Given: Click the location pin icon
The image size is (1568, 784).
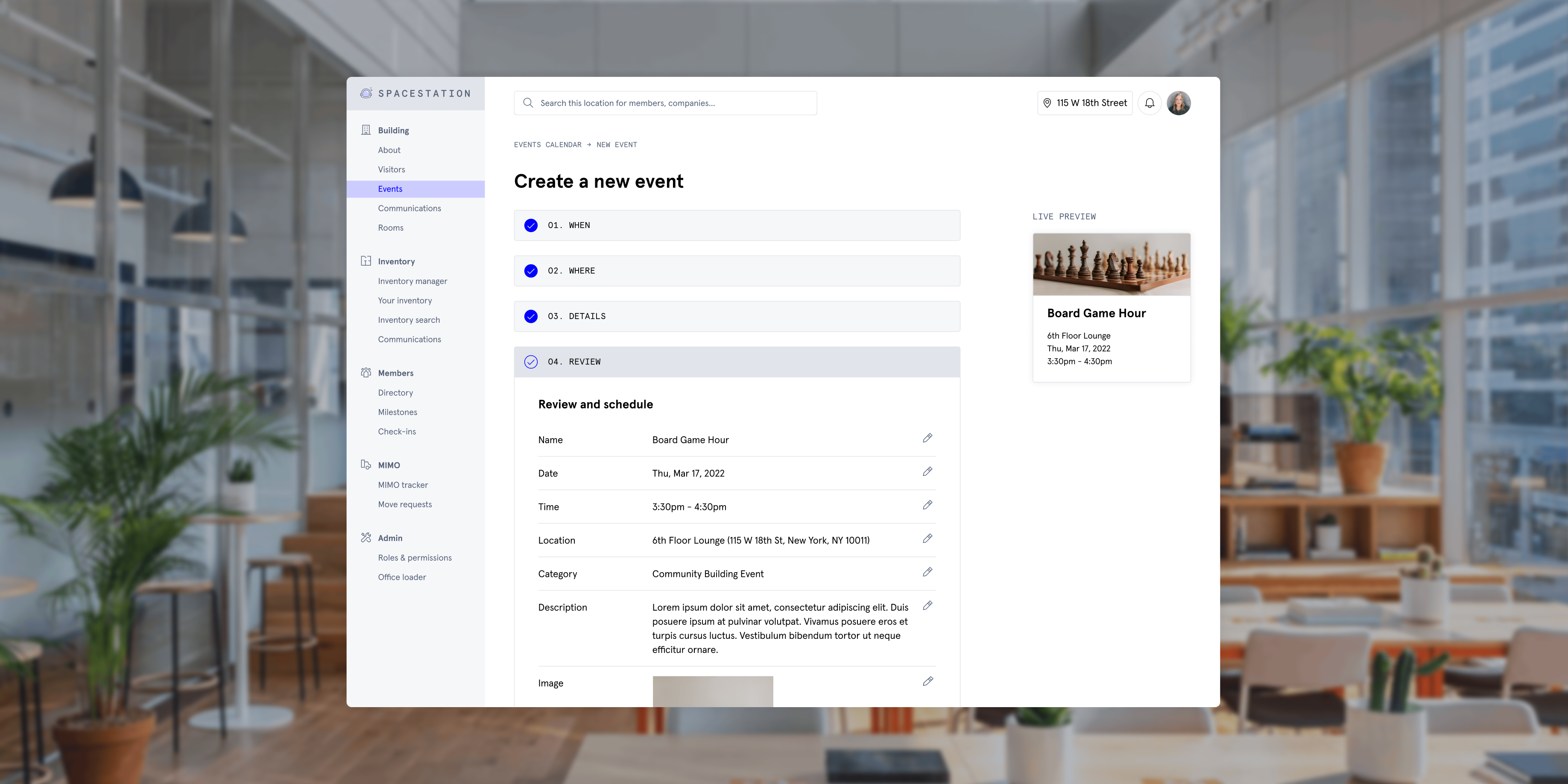Looking at the screenshot, I should pos(1047,103).
